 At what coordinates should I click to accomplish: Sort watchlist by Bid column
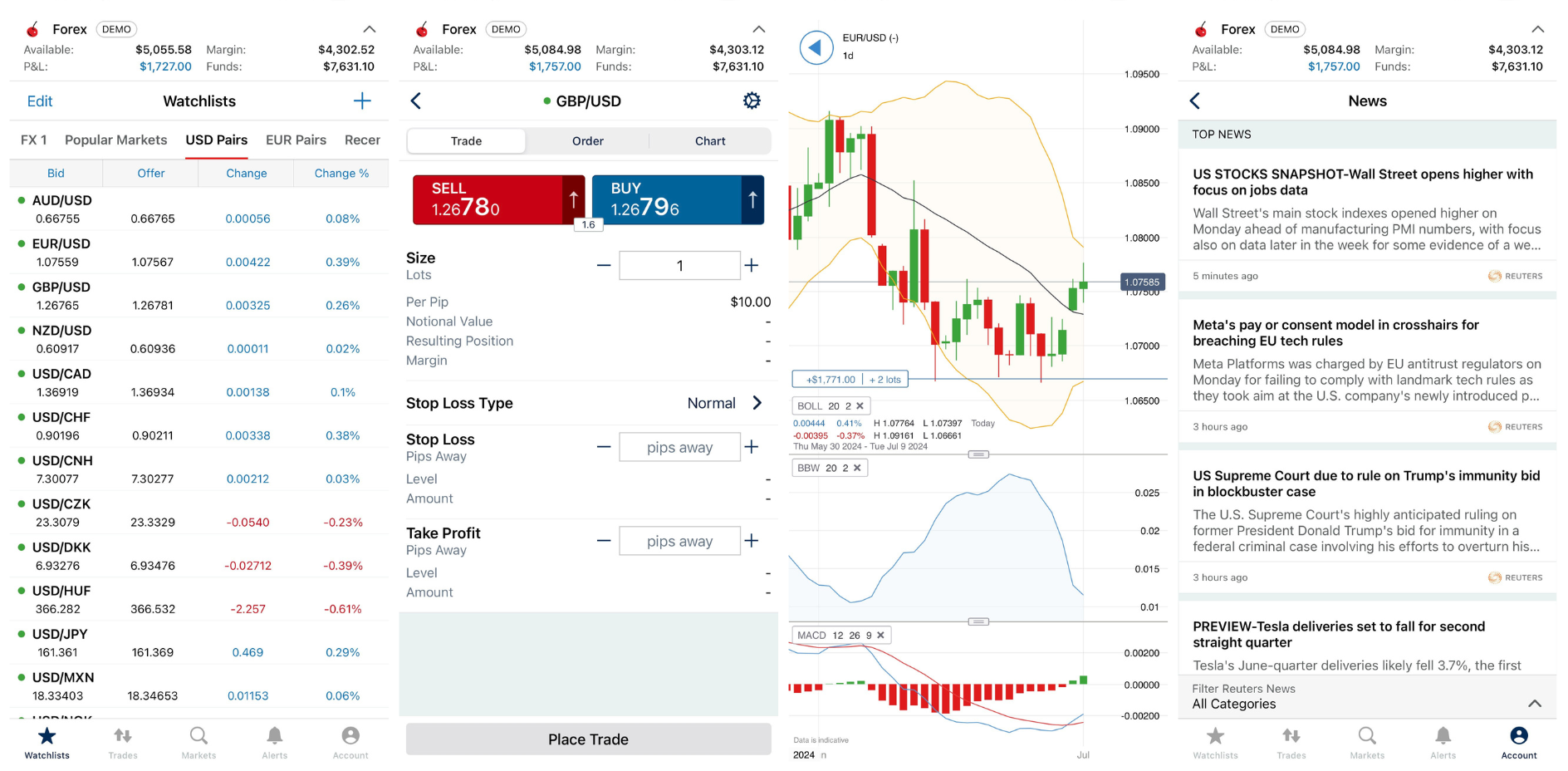[56, 173]
